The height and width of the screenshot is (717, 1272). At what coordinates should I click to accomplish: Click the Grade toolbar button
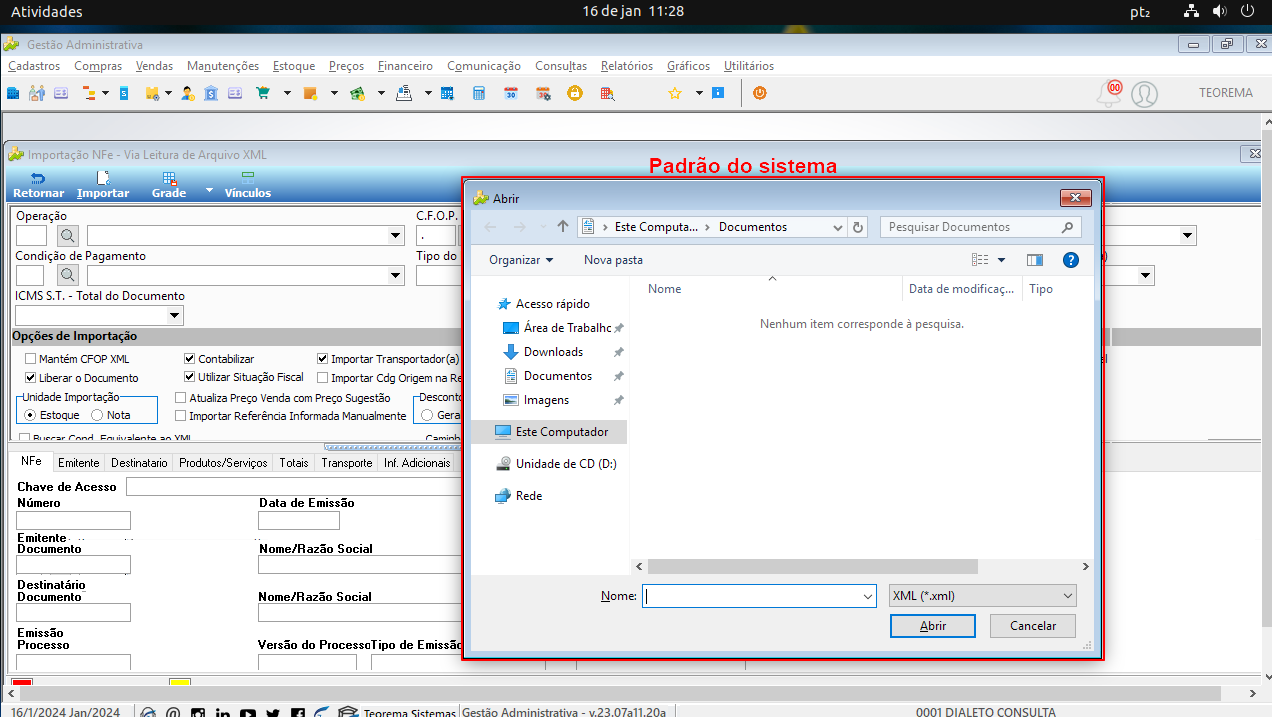click(169, 185)
